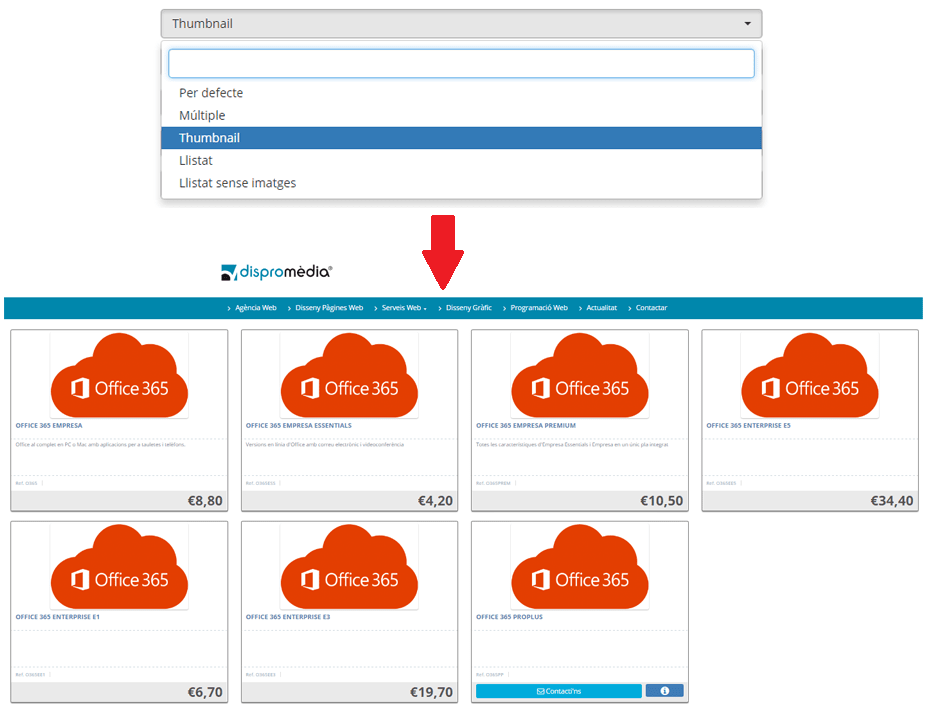927x726 pixels.
Task: Open the Office 365 Empresa Premium image
Action: 580,375
